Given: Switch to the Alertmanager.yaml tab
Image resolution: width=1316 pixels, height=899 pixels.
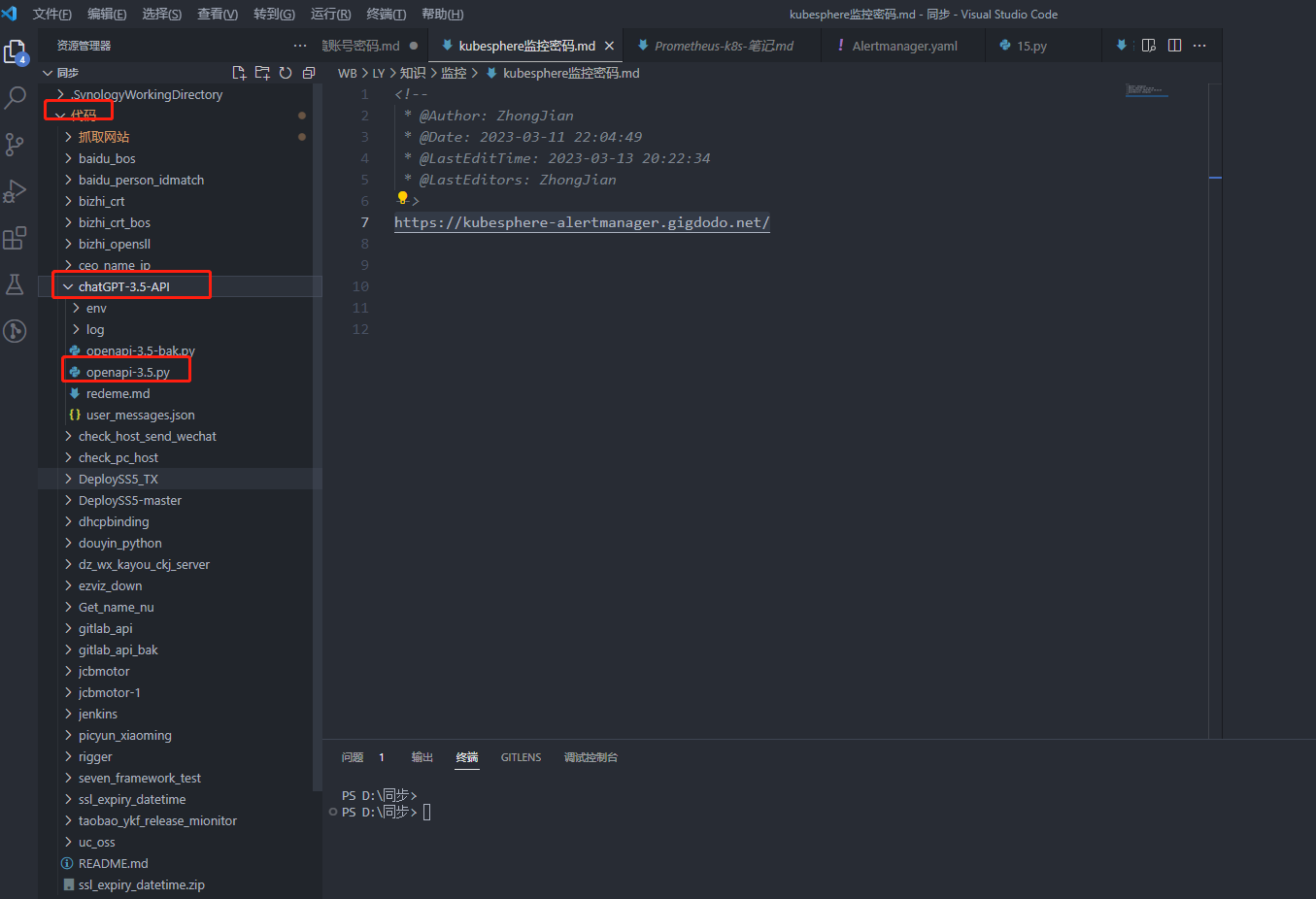Looking at the screenshot, I should tap(903, 46).
